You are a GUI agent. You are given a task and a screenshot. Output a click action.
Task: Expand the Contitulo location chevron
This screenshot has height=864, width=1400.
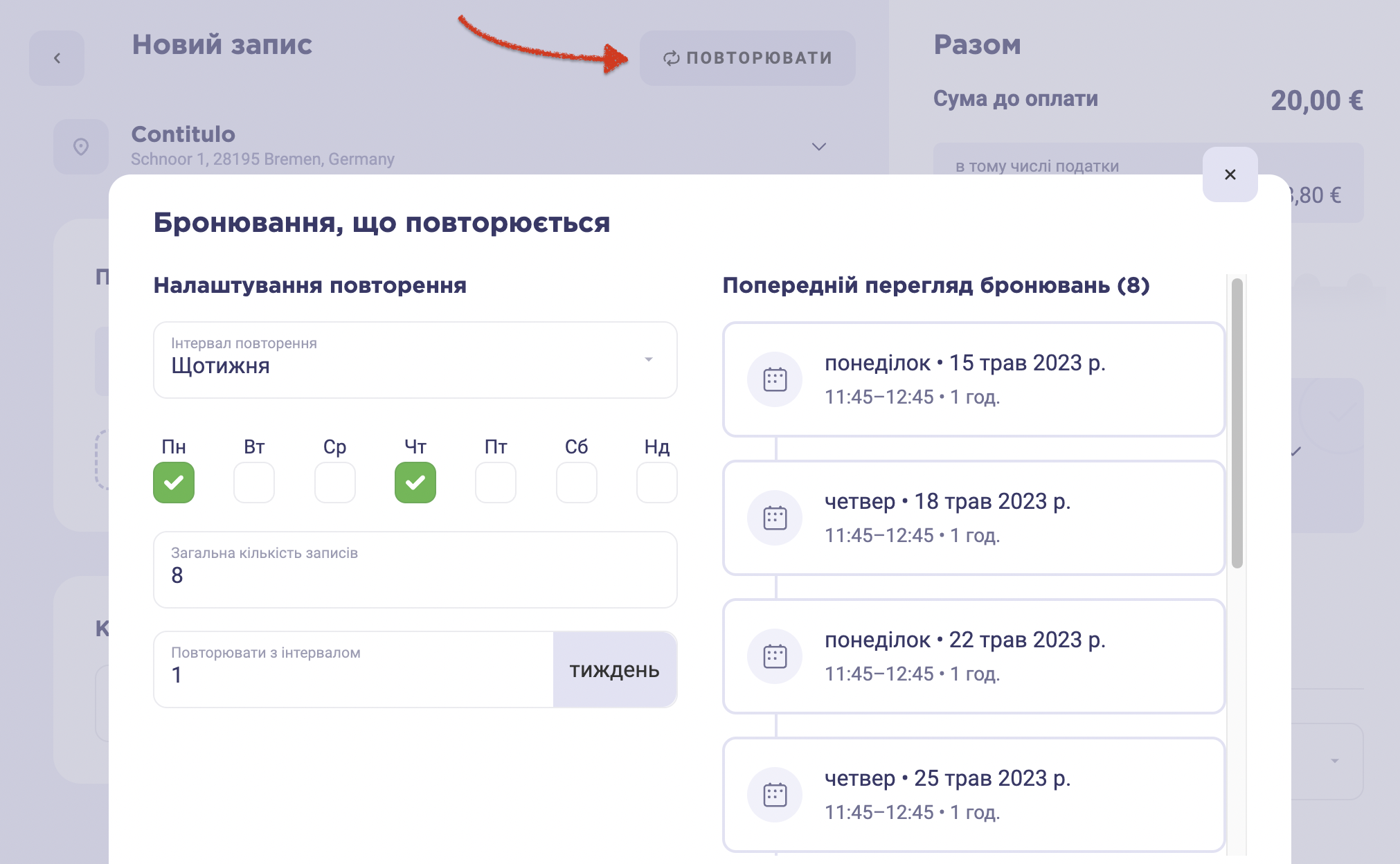click(x=819, y=147)
